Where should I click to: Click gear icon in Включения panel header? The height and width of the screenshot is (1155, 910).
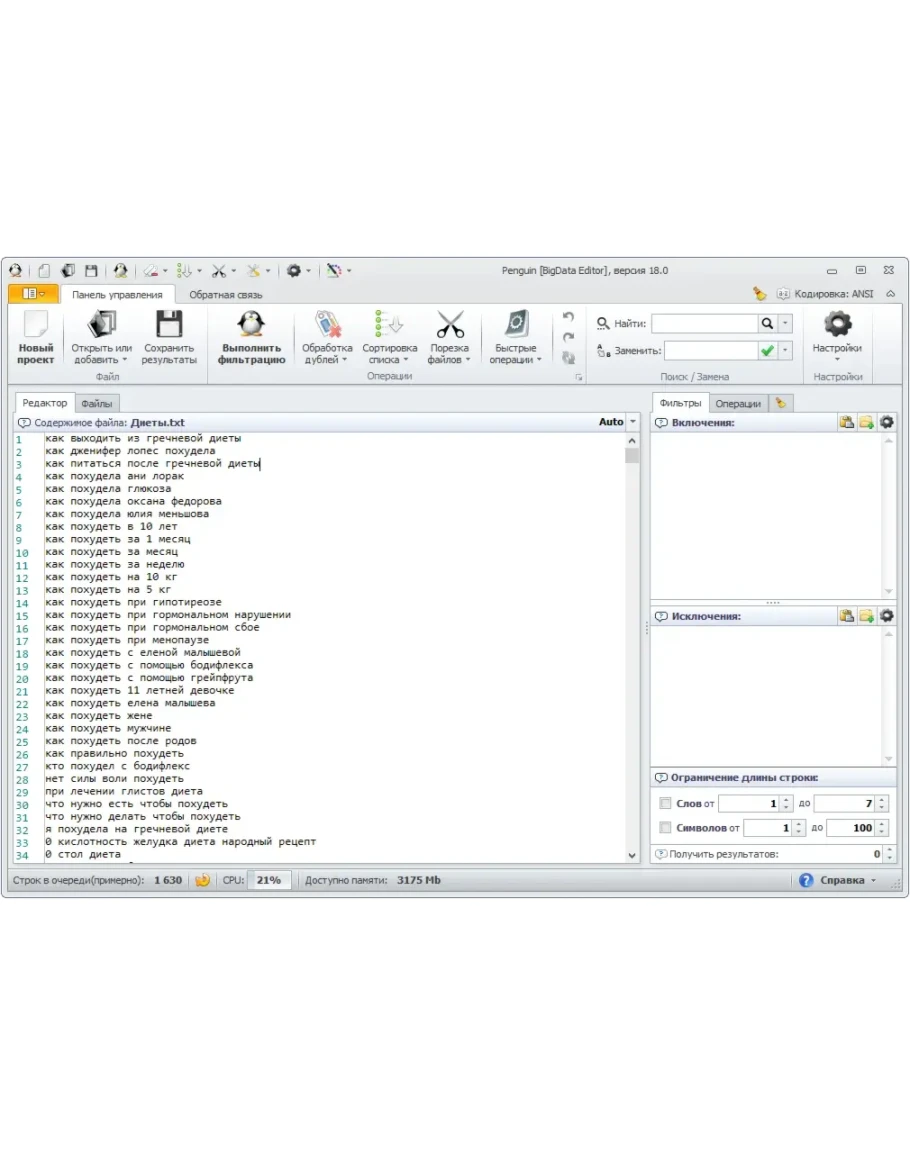886,423
